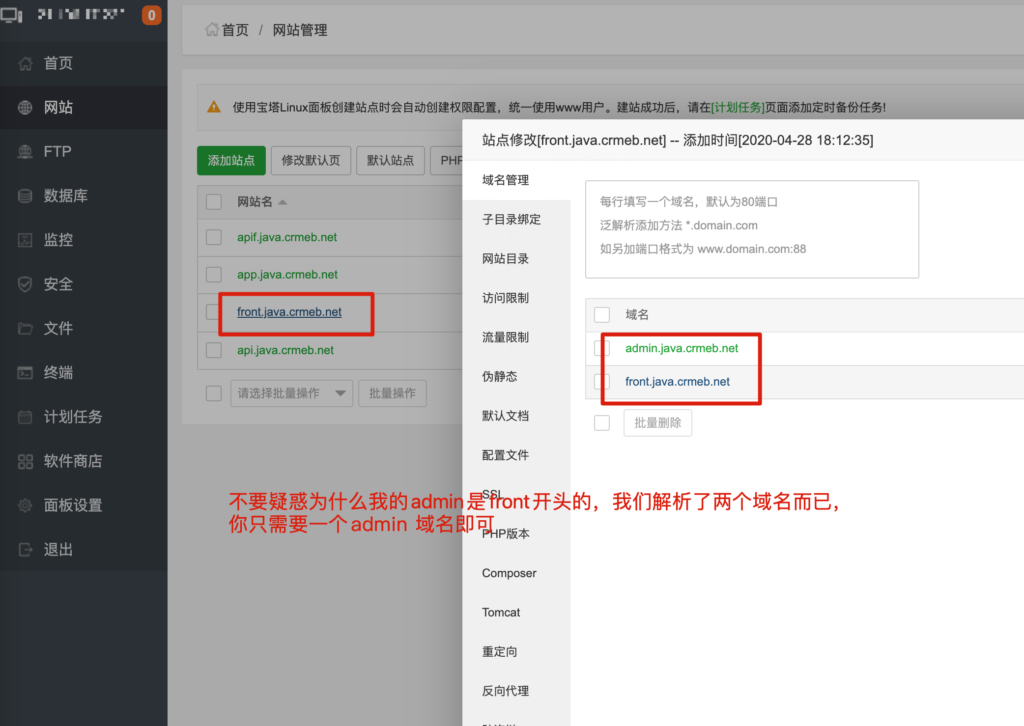Image resolution: width=1024 pixels, height=726 pixels.
Task: Check the checkbox beside 批量删除
Action: [602, 423]
